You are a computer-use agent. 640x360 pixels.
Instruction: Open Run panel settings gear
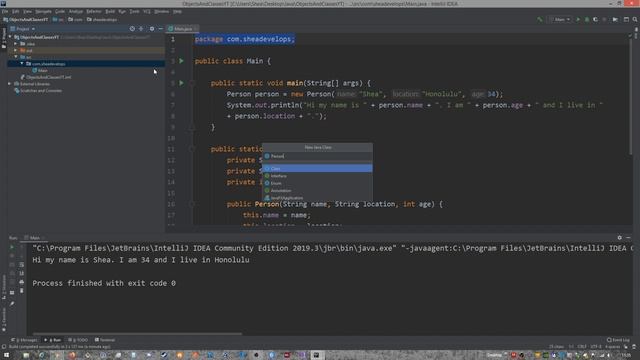pos(620,238)
